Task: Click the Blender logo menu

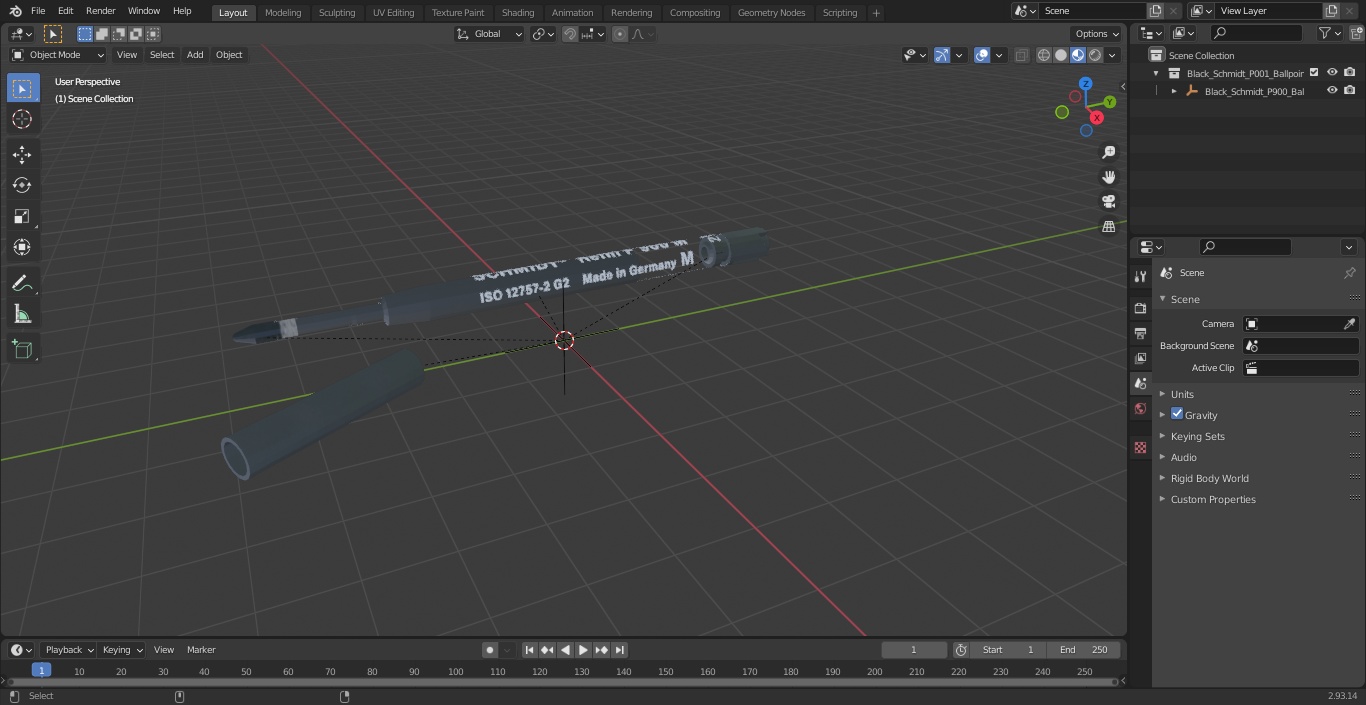Action: (x=15, y=11)
